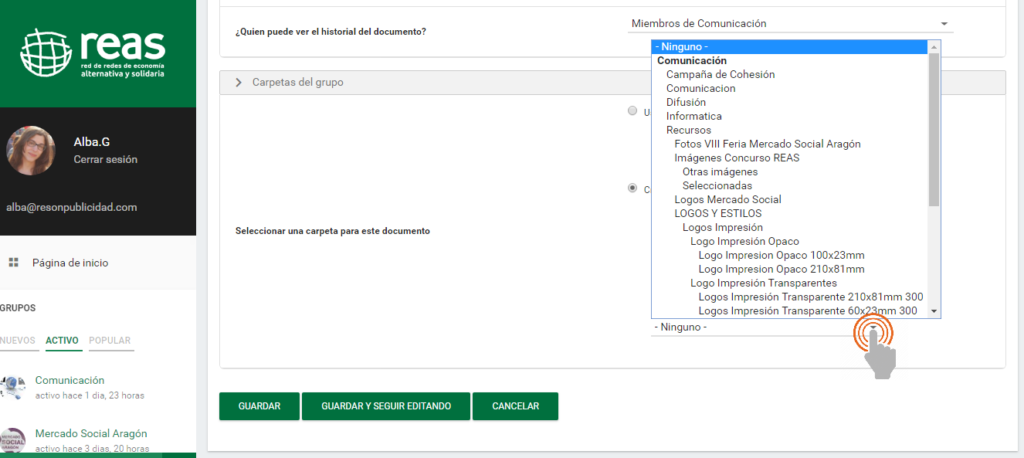Select the Activo groups tab
Image resolution: width=1024 pixels, height=458 pixels.
coord(62,341)
